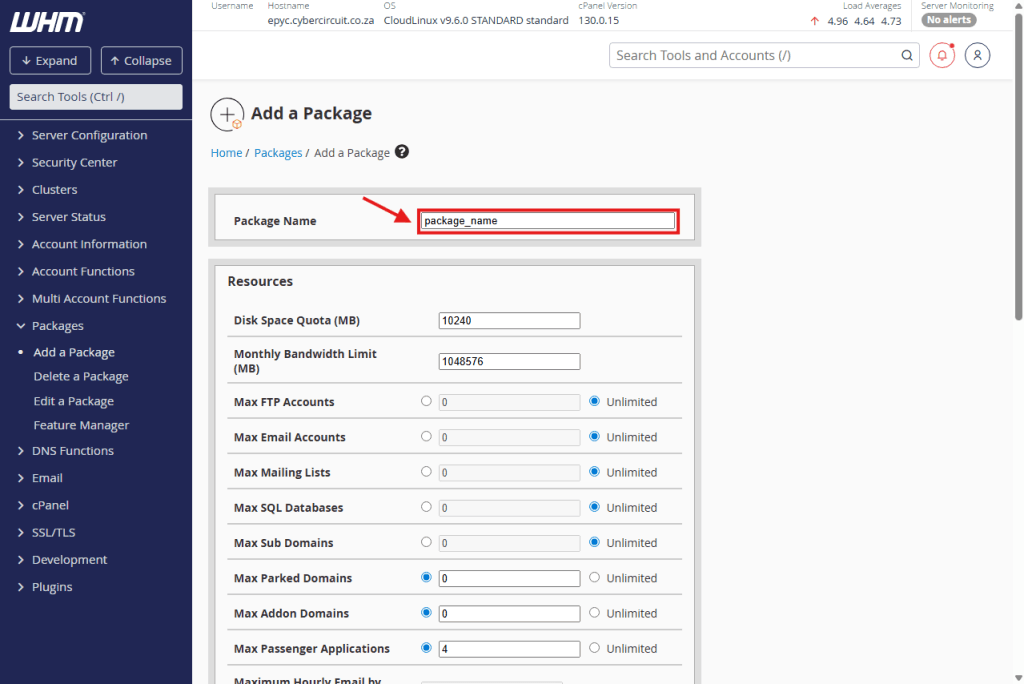Screen dimensions: 1024x684
Task: Click the Package Name input field
Action: (x=547, y=221)
